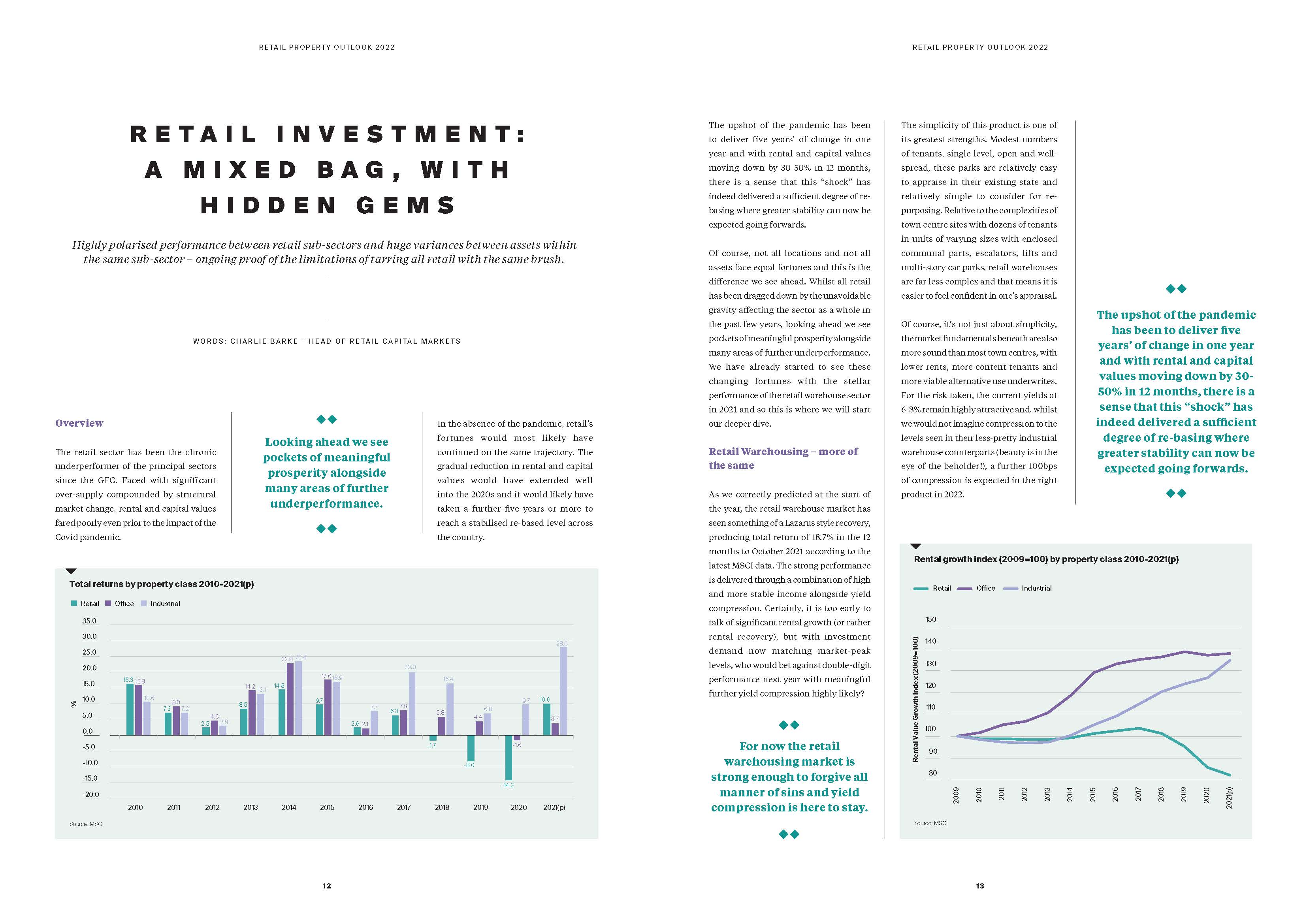
Task: Click the teal diamonds above 'Looking ahead' quote
Action: pyautogui.click(x=327, y=420)
